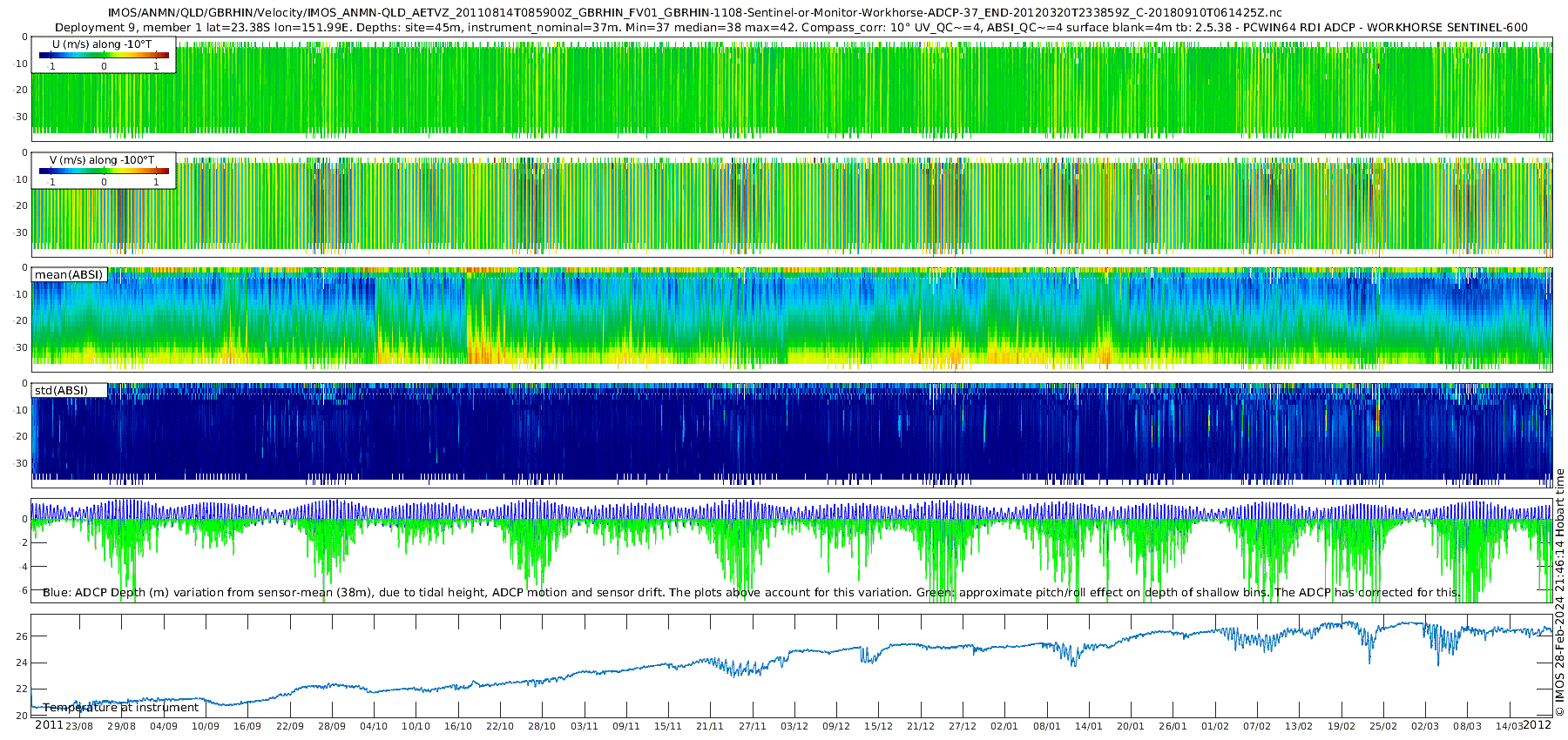Screen dimensions: 1568x740
Task: Select the 15/11 date tick label
Action: coord(668,726)
